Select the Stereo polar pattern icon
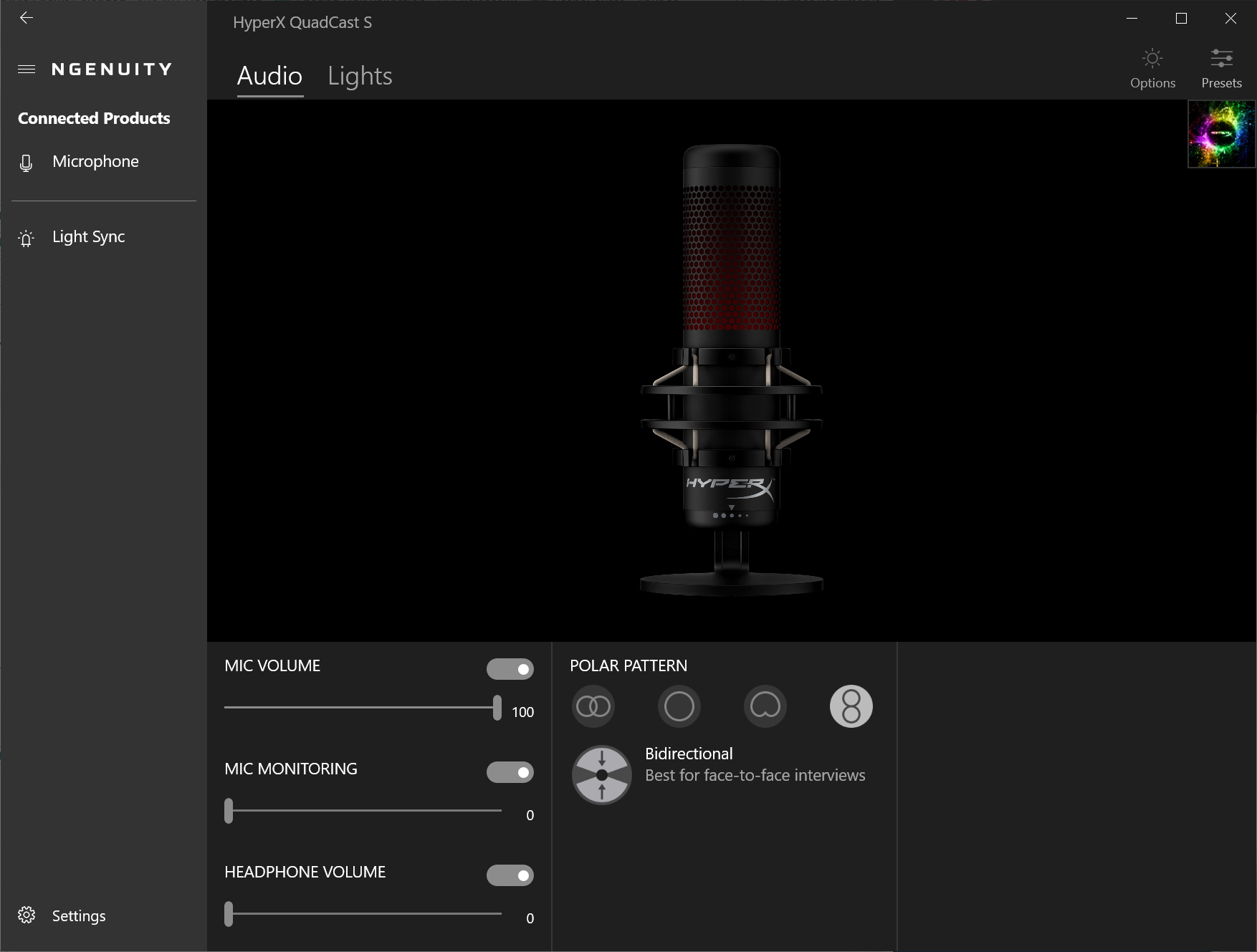The height and width of the screenshot is (952, 1257). 593,707
